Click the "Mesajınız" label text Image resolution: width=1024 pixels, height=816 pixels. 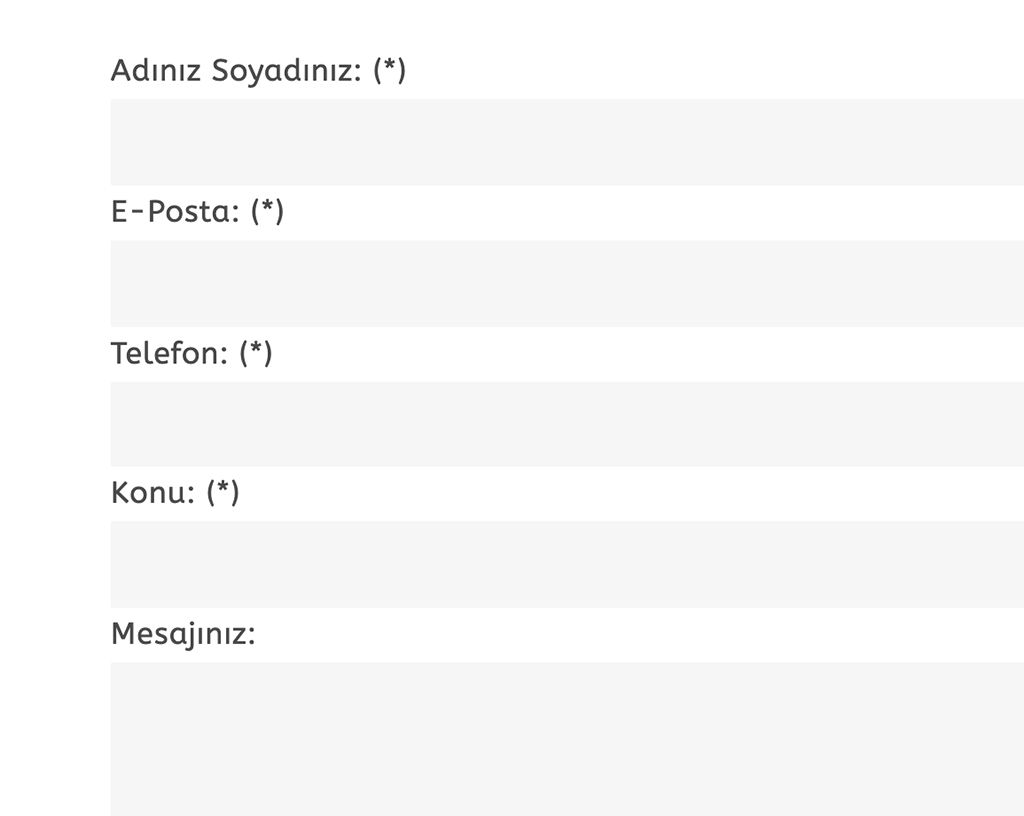point(182,634)
